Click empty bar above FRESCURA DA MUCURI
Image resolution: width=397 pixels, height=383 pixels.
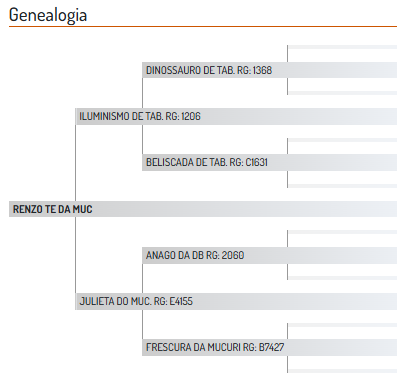click(342, 325)
